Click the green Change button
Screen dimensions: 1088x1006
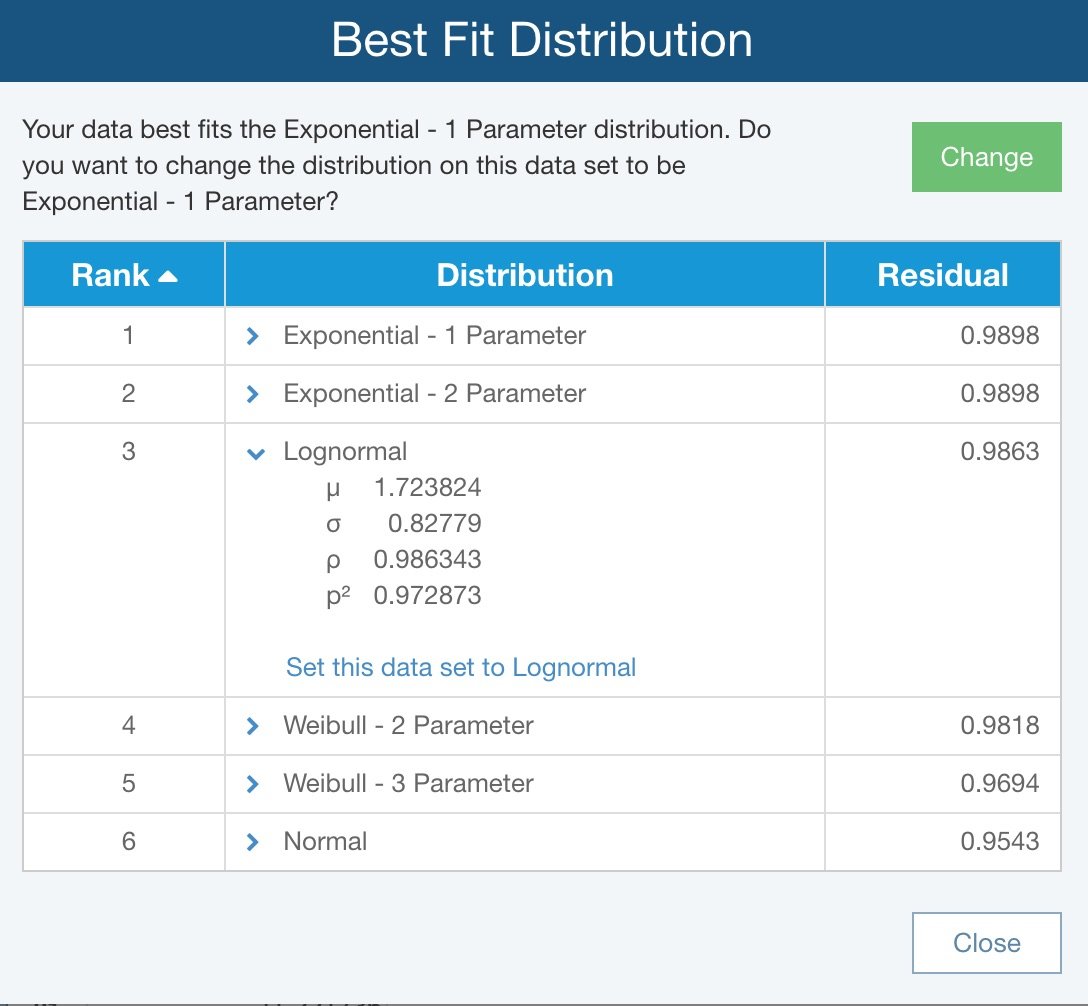[986, 157]
